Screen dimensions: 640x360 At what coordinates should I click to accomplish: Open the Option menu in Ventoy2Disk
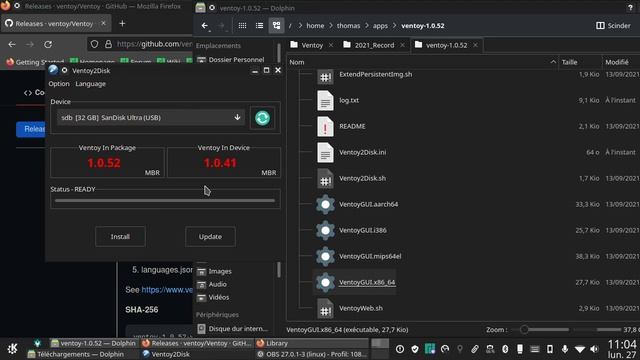click(59, 84)
